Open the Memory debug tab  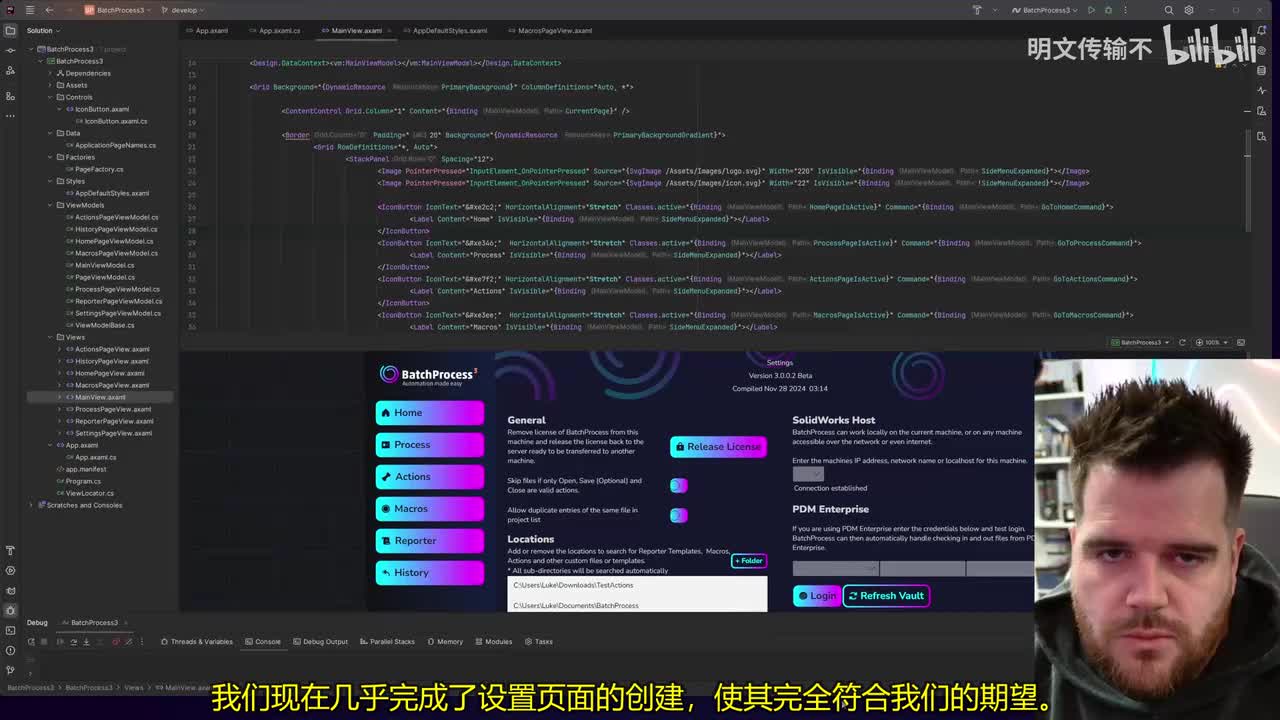point(445,641)
